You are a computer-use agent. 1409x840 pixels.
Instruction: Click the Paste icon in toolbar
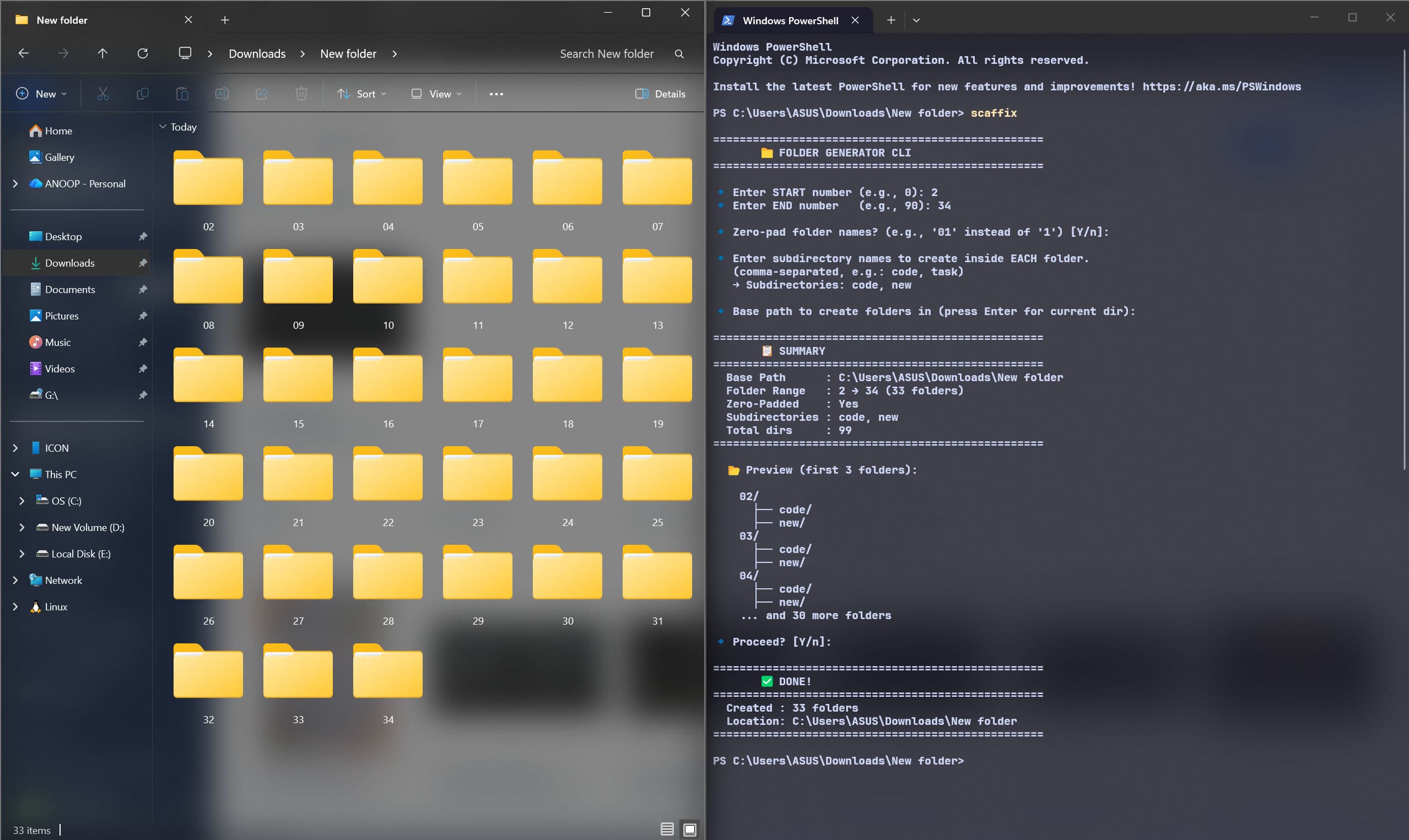click(182, 94)
